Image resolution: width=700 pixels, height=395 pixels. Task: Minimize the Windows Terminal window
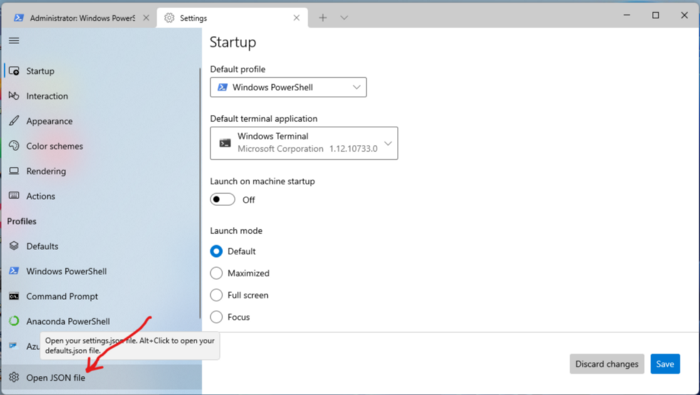tap(627, 15)
